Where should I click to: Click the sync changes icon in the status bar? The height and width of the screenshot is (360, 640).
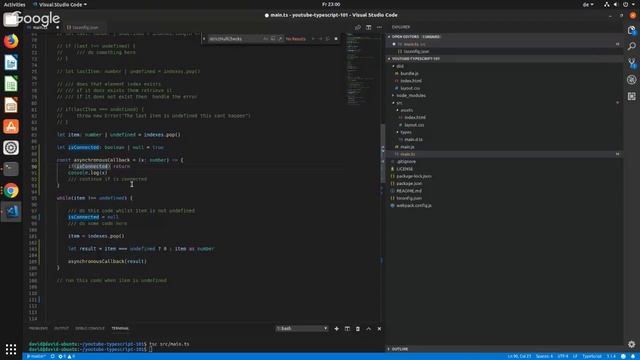coord(53,356)
